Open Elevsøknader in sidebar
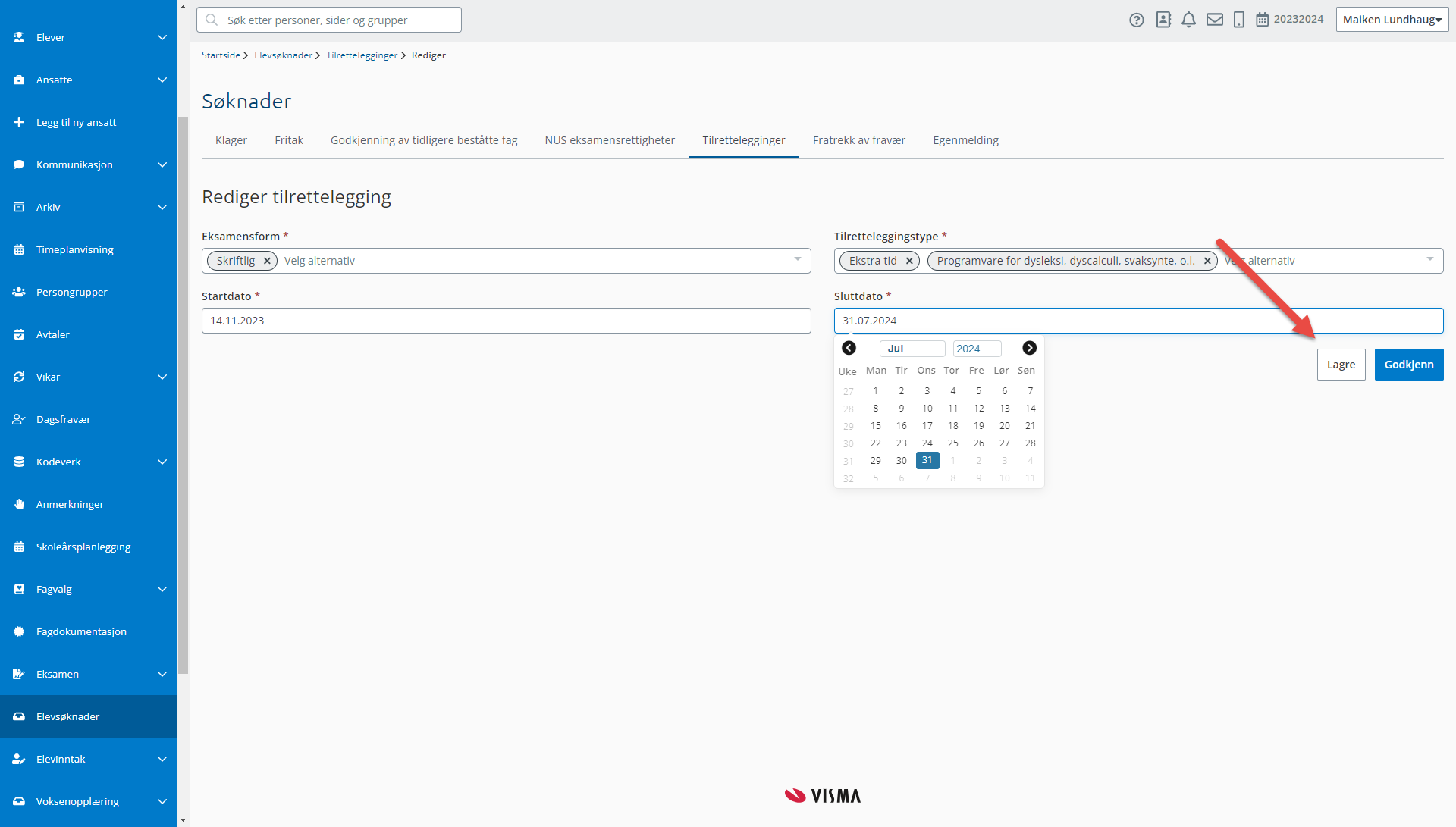The height and width of the screenshot is (827, 1456). [88, 716]
